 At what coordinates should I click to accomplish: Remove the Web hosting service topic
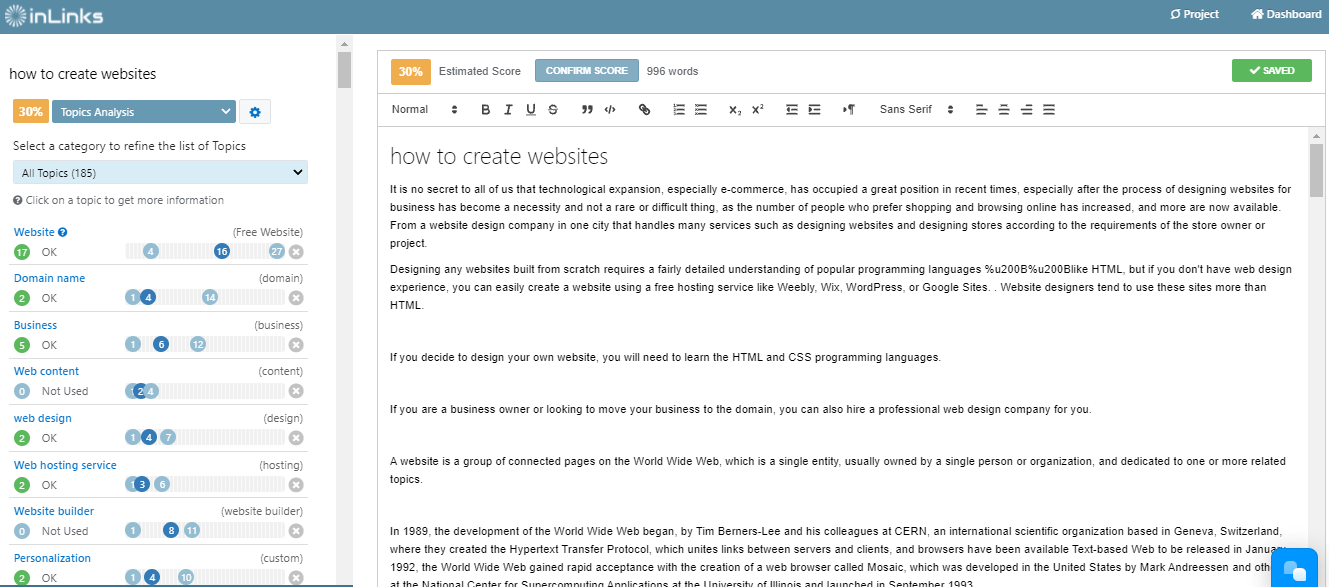click(x=296, y=485)
